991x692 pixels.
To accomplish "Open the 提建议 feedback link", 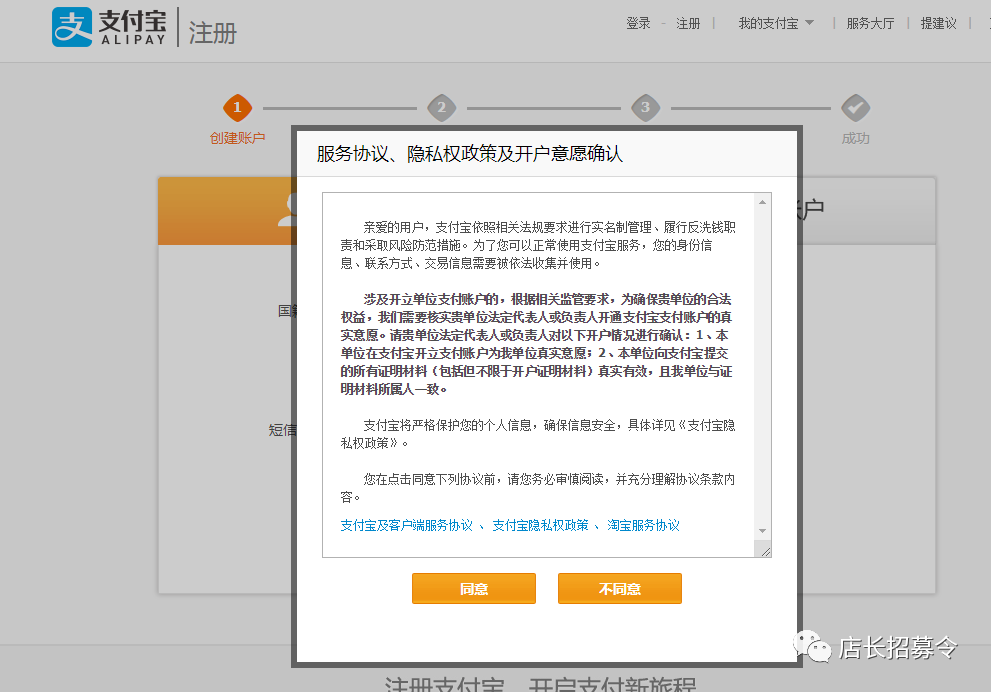I will click(939, 23).
